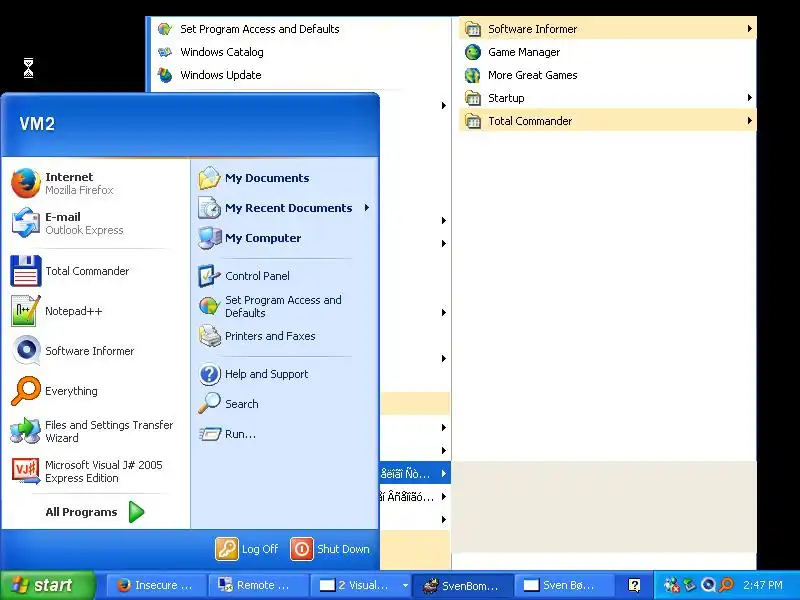The width and height of the screenshot is (800, 600).
Task: Click the Run... icon
Action: 209,434
